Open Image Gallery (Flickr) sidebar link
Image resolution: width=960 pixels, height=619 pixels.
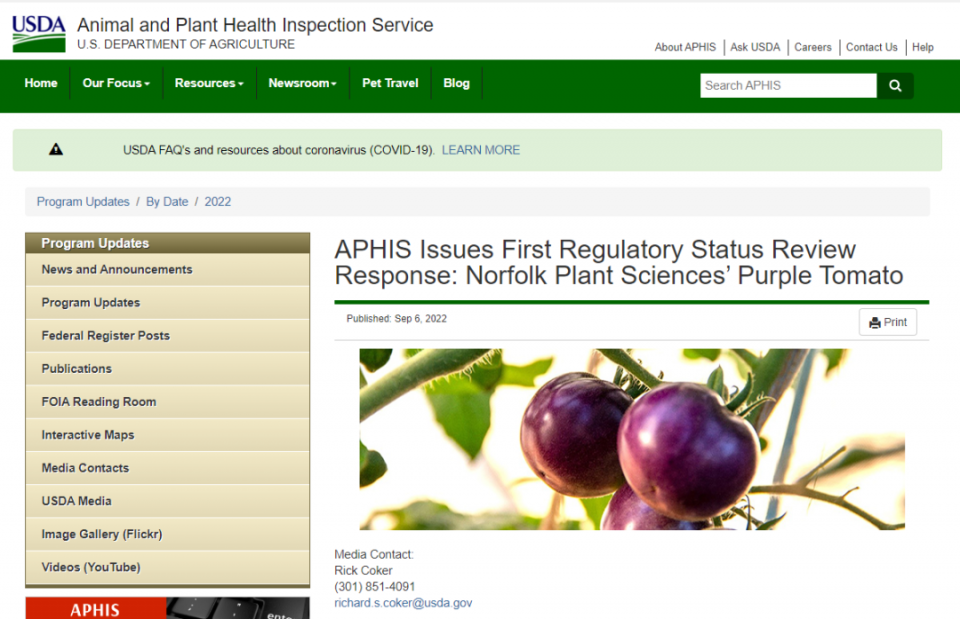click(x=102, y=534)
